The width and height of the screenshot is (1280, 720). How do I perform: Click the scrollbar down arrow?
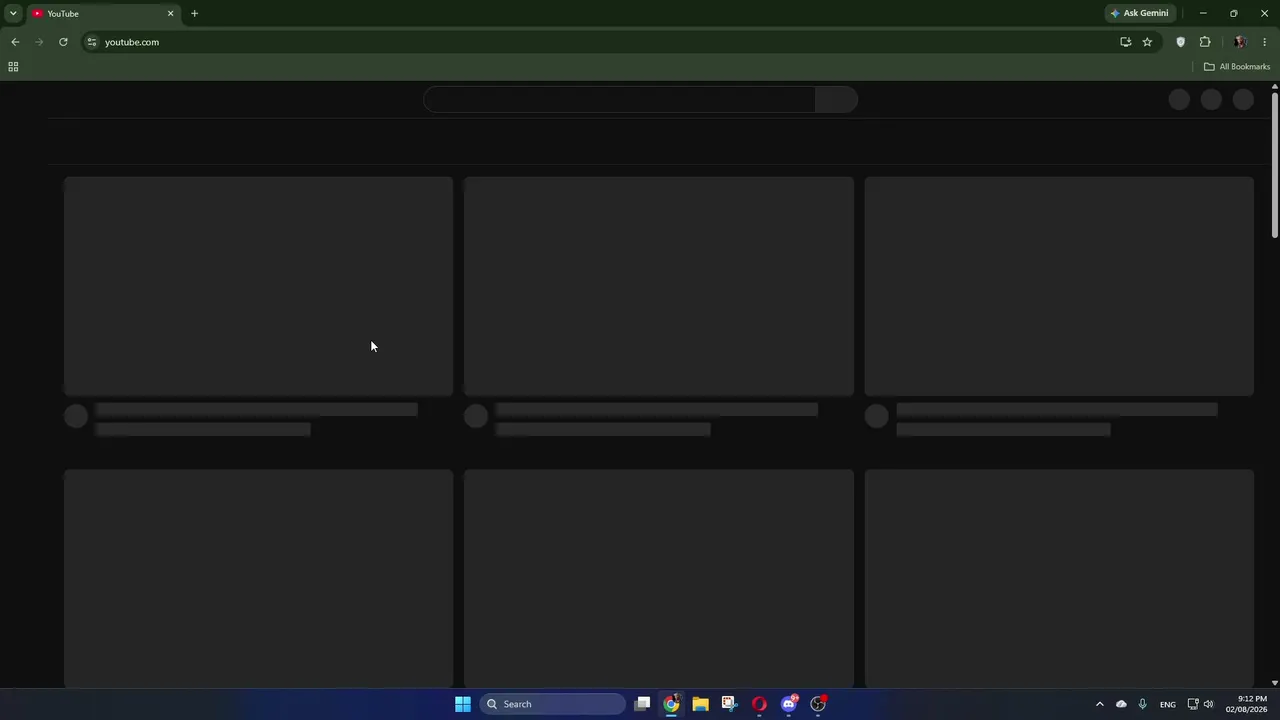(x=1275, y=683)
